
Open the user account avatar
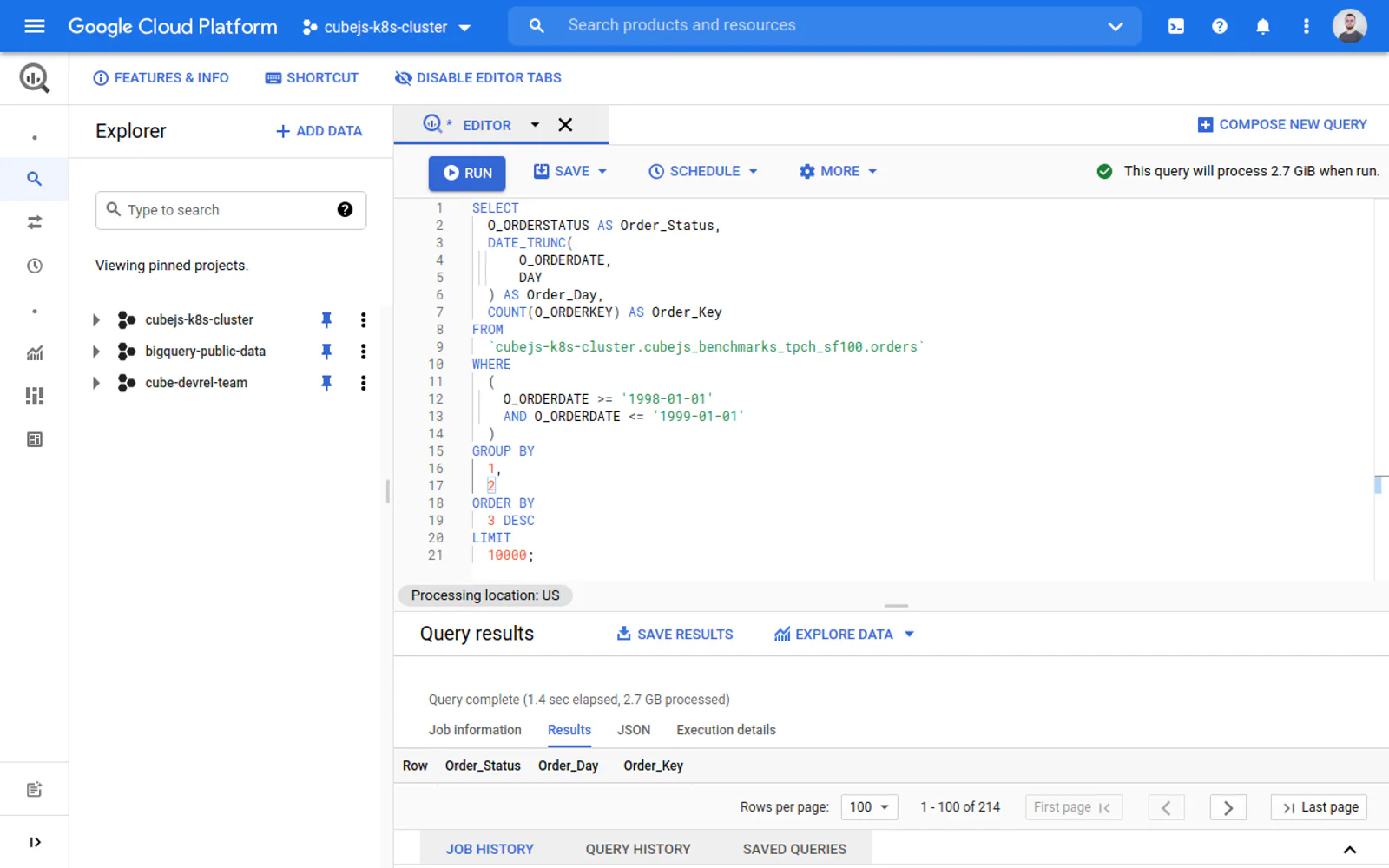(1350, 26)
